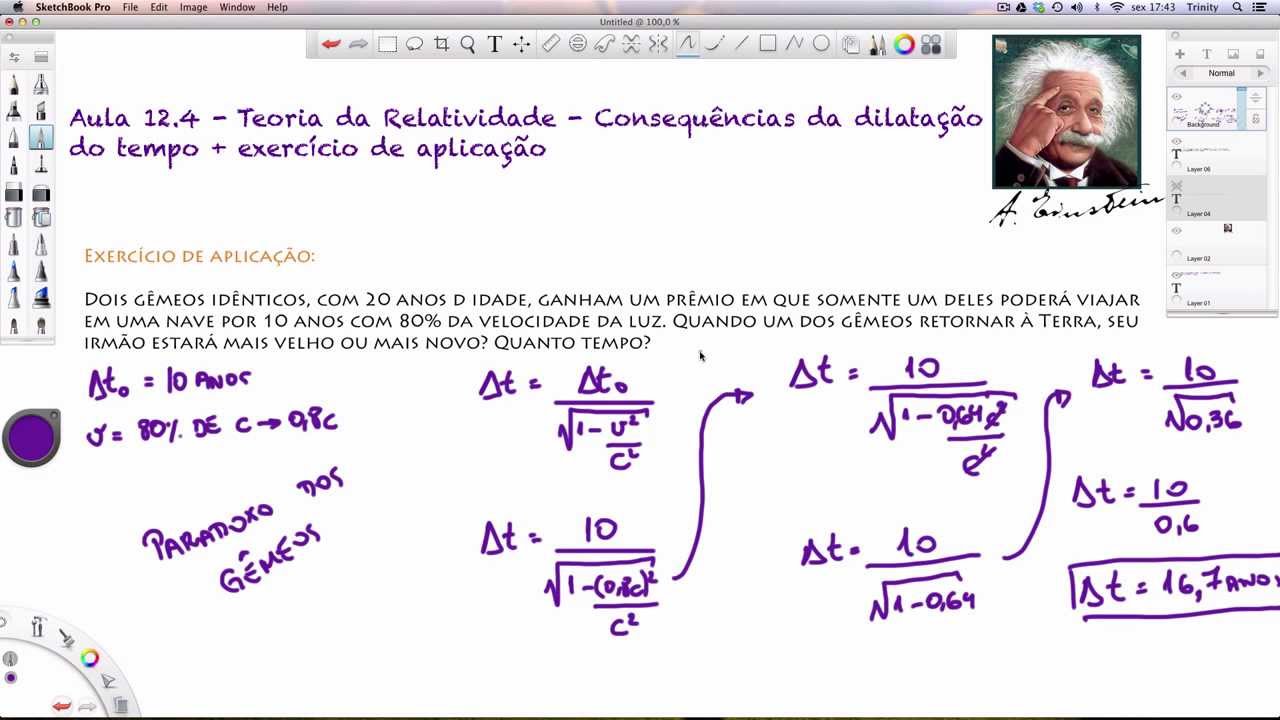Open the Wi-Fi status menu
1280x720 pixels.
[1117, 7]
